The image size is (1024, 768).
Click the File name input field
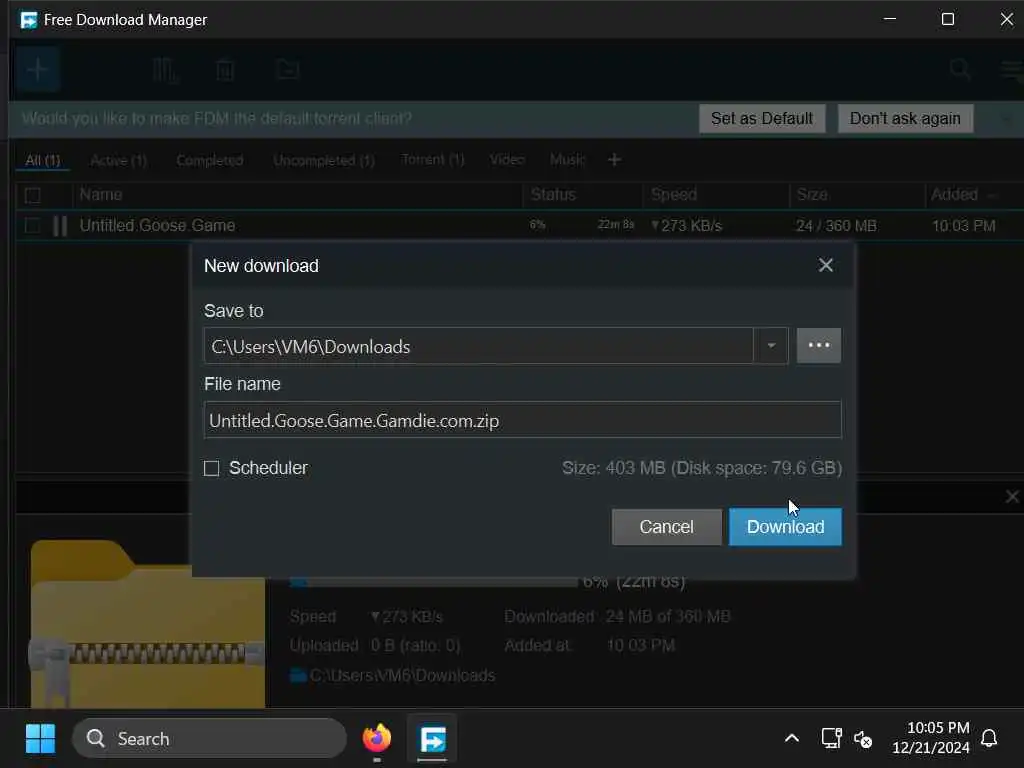(522, 420)
